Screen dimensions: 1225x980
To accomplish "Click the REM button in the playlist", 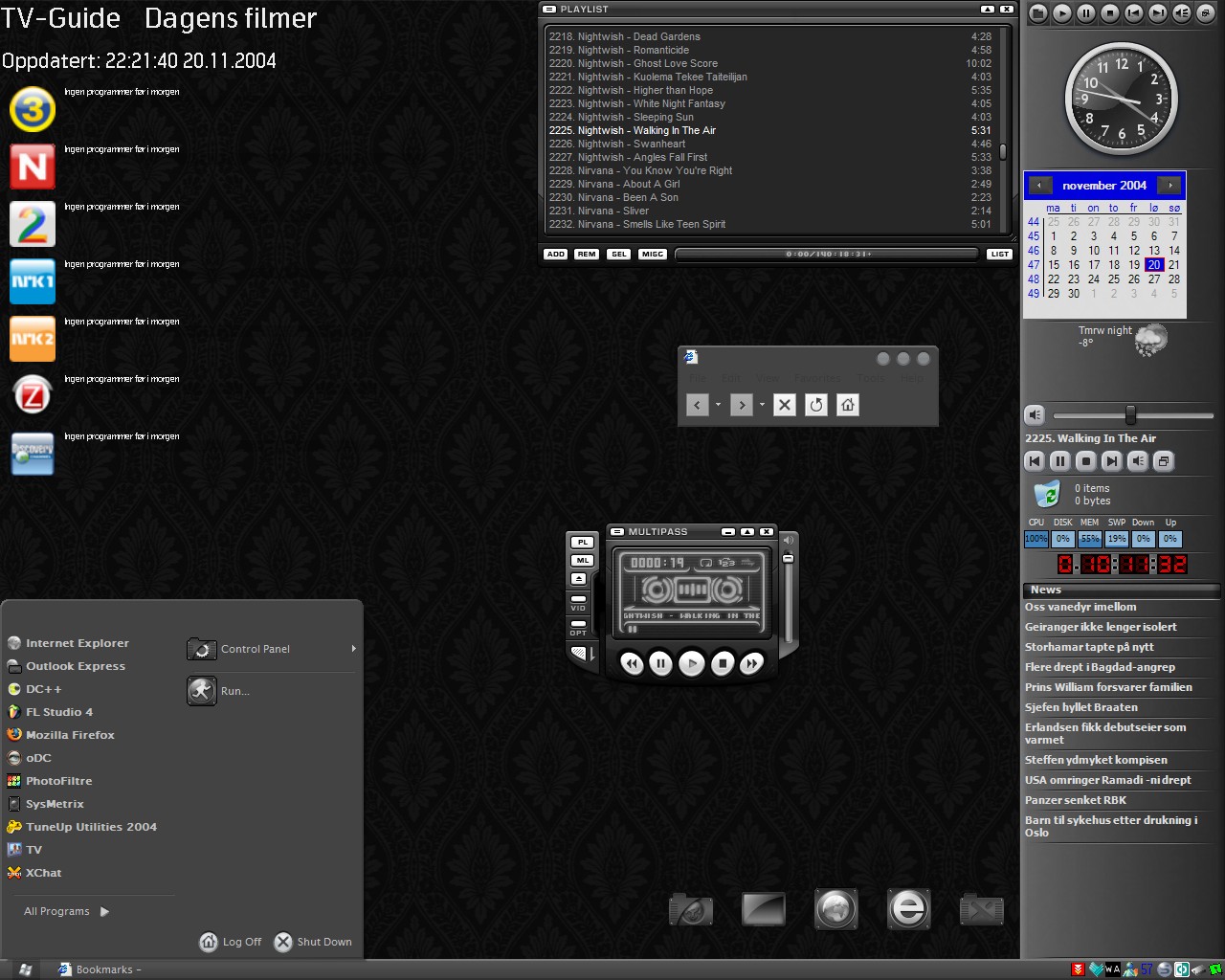I will 587,255.
